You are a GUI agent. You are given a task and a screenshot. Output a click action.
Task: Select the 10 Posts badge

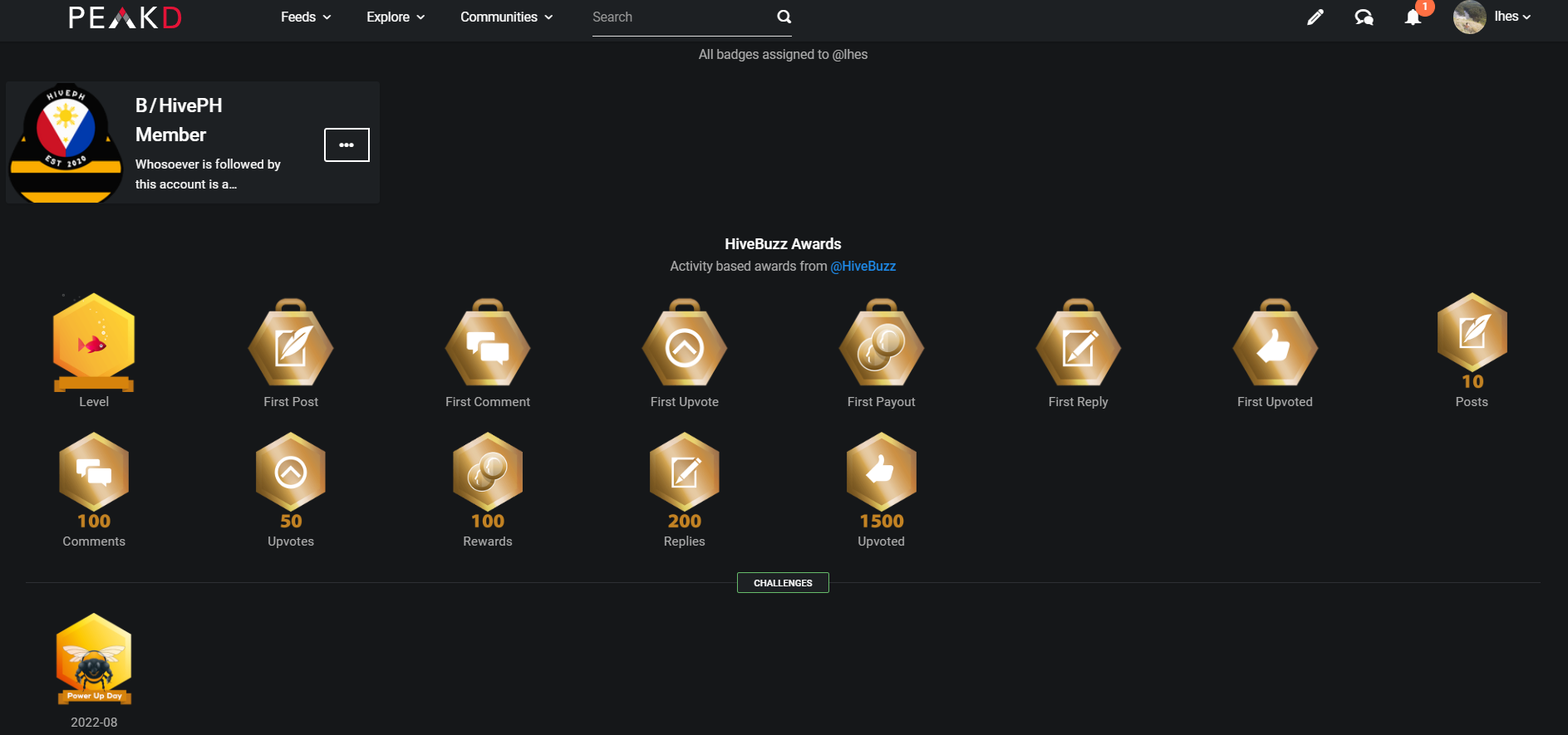1472,341
